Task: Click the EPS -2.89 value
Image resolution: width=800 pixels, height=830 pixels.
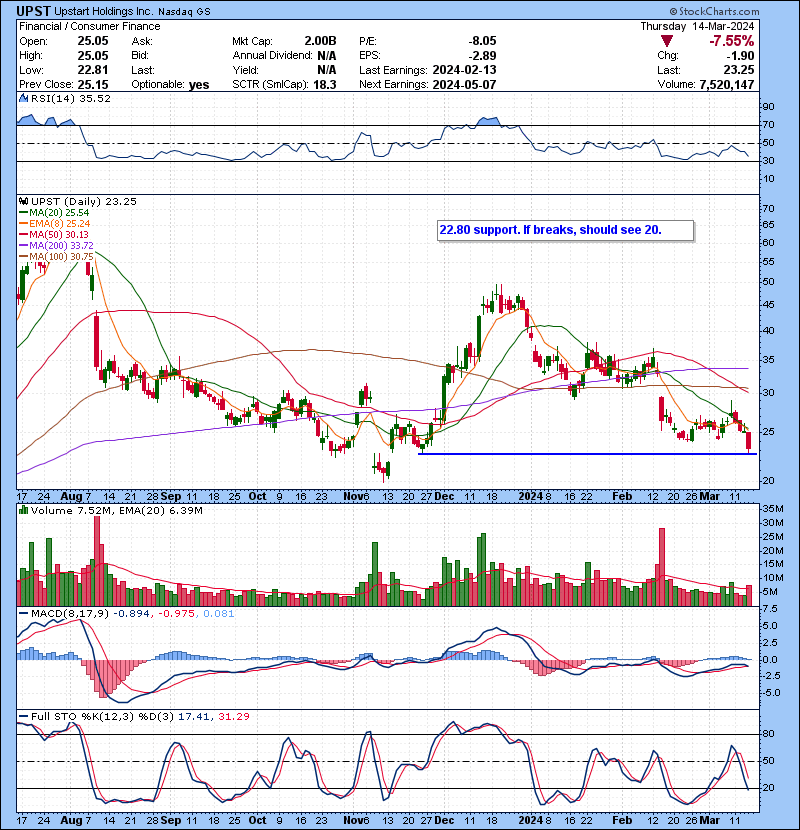Action: click(482, 55)
